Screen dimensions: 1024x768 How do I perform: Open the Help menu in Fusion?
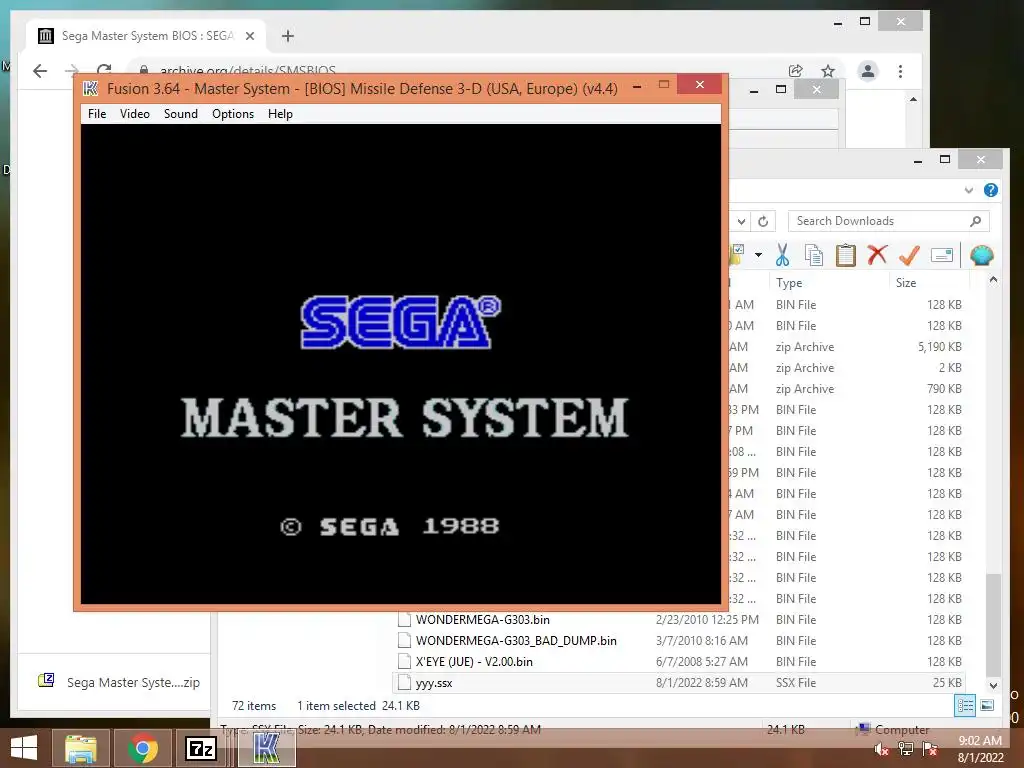(280, 114)
